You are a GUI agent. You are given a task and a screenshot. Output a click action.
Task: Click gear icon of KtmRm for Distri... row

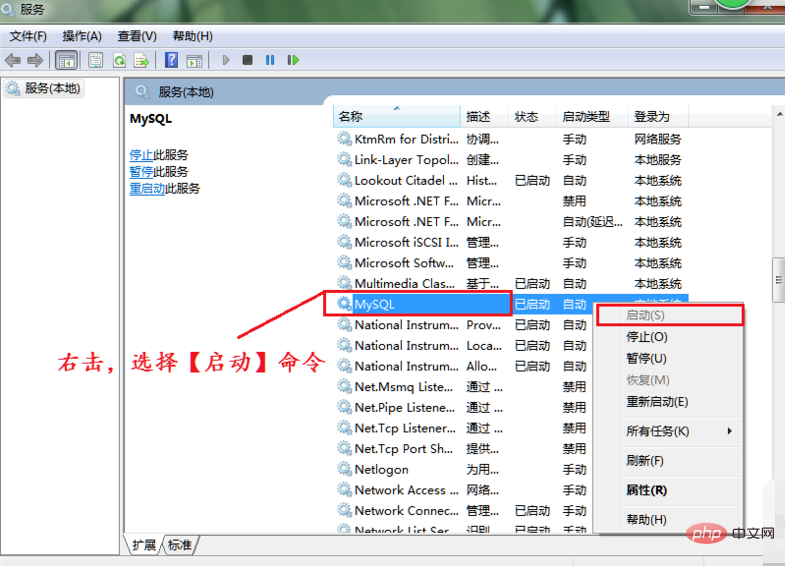344,139
